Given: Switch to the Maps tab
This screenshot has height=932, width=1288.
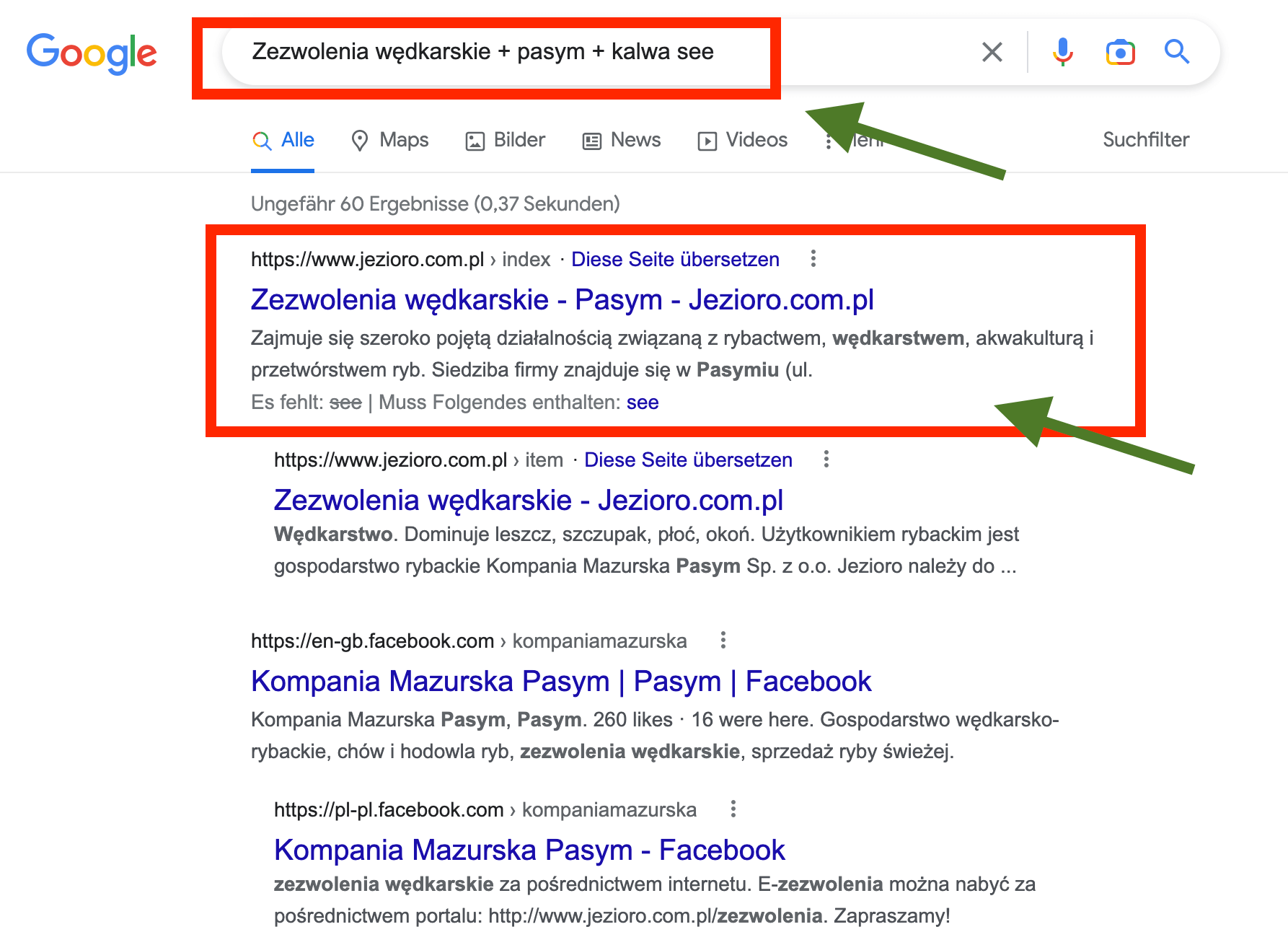Looking at the screenshot, I should pos(389,140).
